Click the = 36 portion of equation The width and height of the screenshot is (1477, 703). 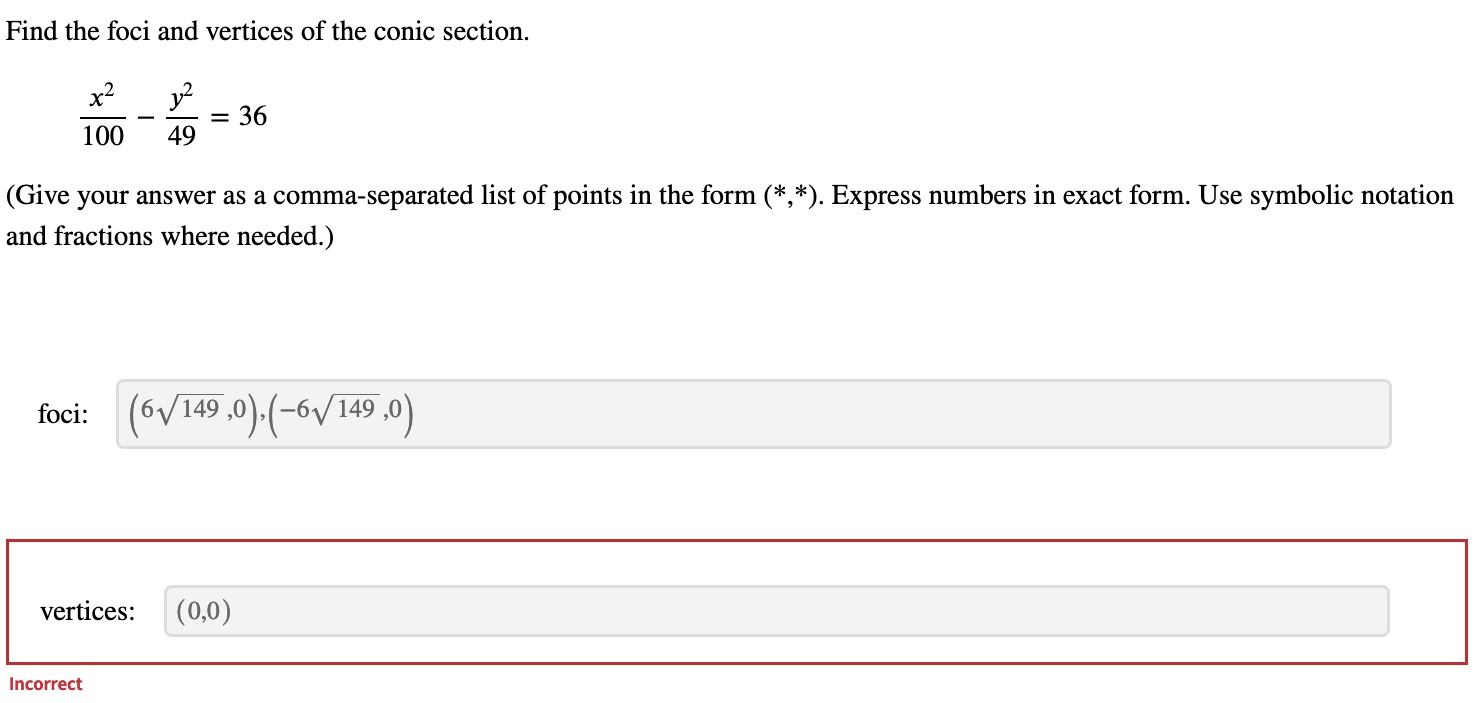[238, 116]
